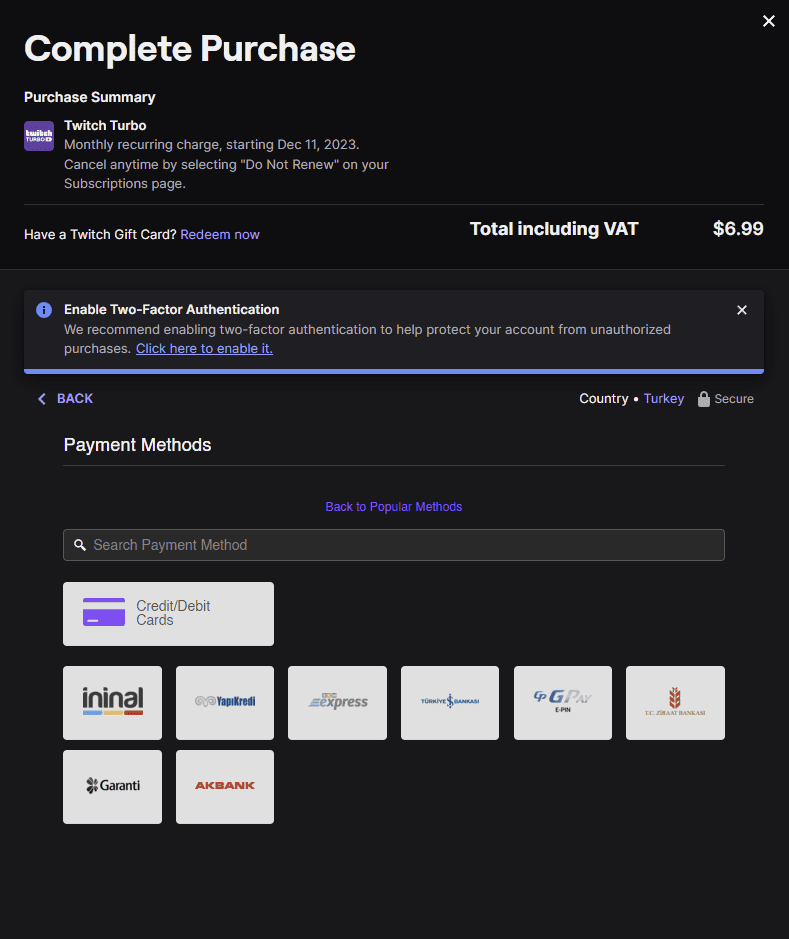Click the Secure lock icon

click(703, 399)
